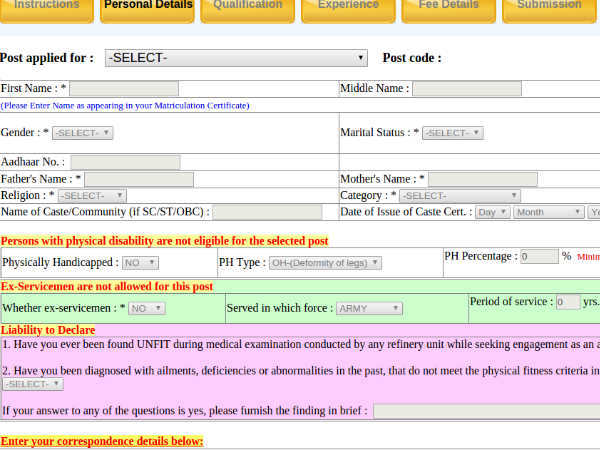Open the Instructions tab
Screen dimensions: 600x450
47,10
